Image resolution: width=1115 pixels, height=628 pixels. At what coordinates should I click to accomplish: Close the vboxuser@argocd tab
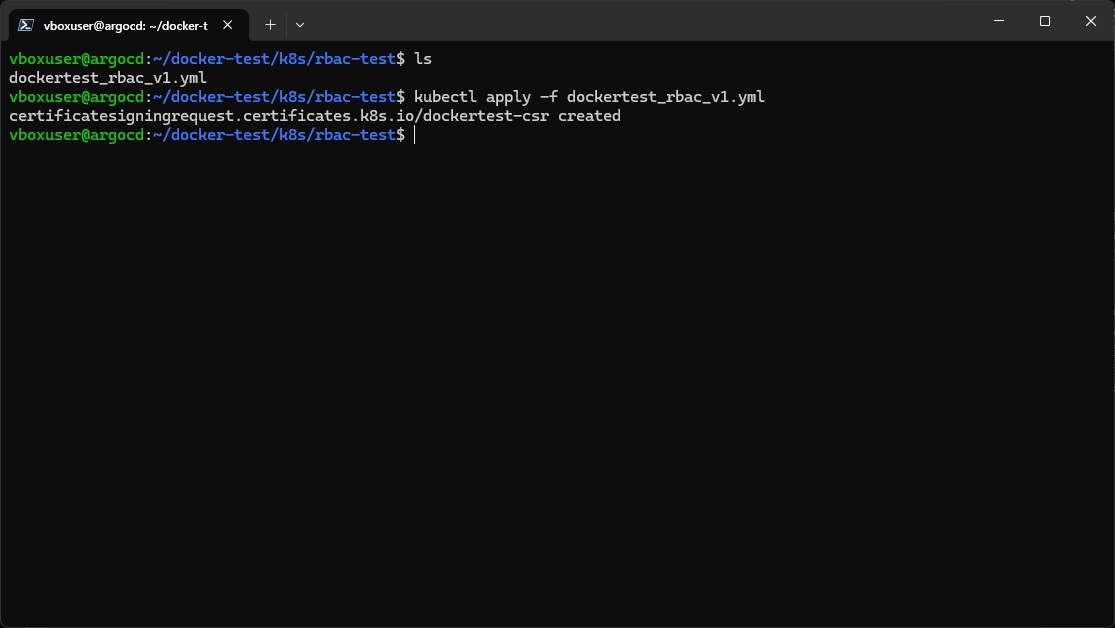[x=228, y=25]
